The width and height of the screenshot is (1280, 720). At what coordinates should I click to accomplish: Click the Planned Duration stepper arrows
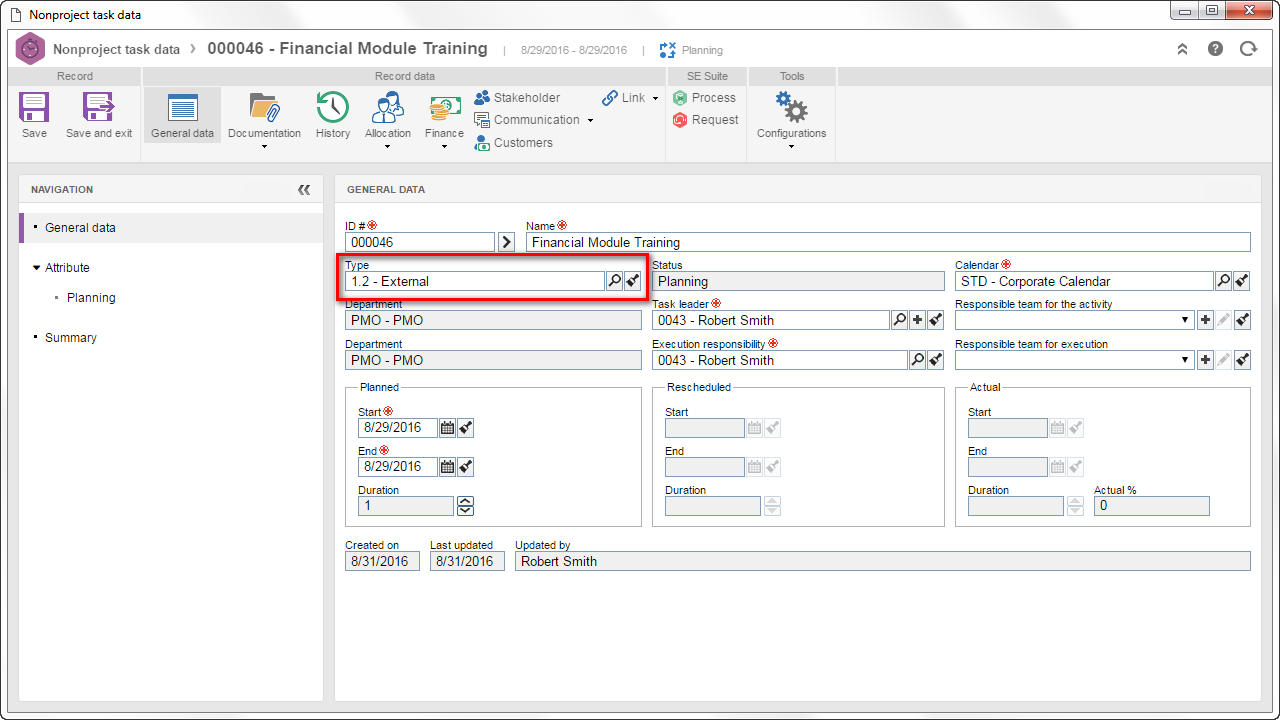[x=465, y=506]
